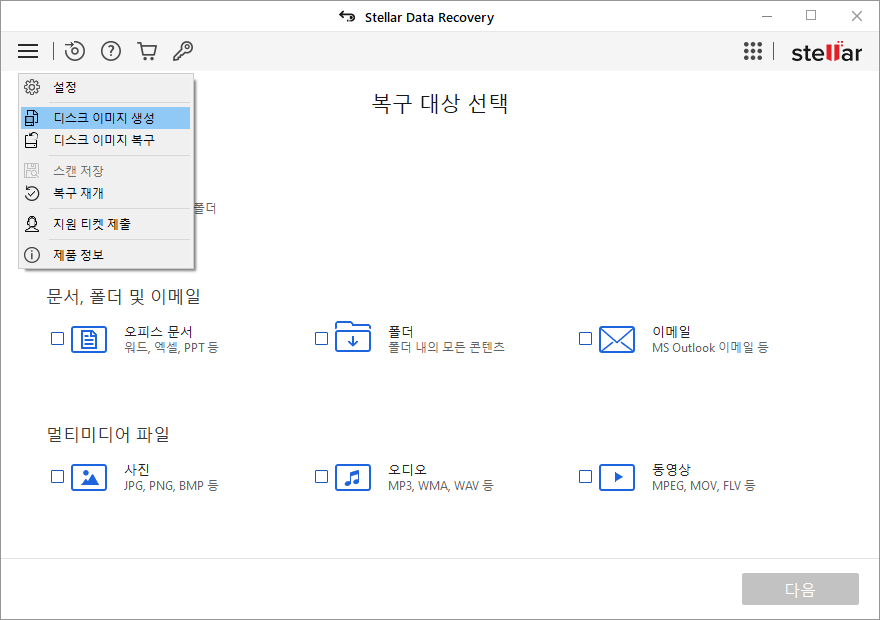880x620 pixels.
Task: Click MS Outlook 이메일 등 text
Action: [x=710, y=347]
